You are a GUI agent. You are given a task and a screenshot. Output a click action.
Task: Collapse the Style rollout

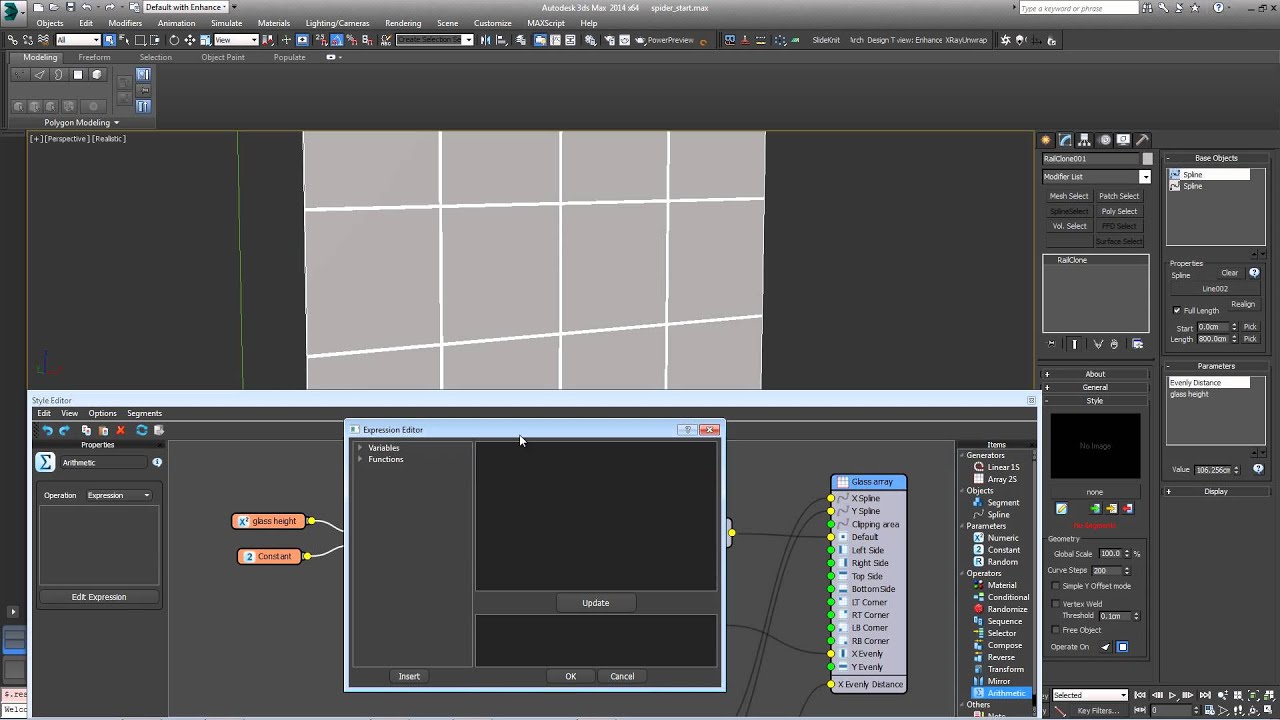(x=1095, y=401)
